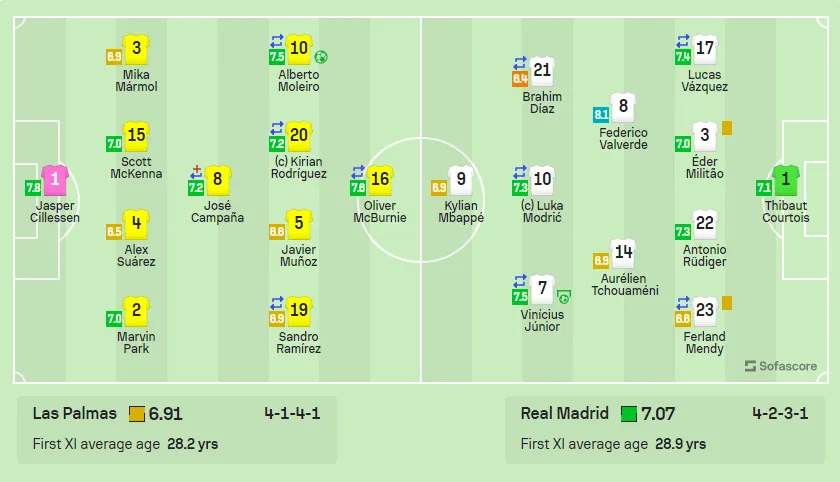
Task: Click Las Palmas yellow rating color square
Action: tap(137, 414)
